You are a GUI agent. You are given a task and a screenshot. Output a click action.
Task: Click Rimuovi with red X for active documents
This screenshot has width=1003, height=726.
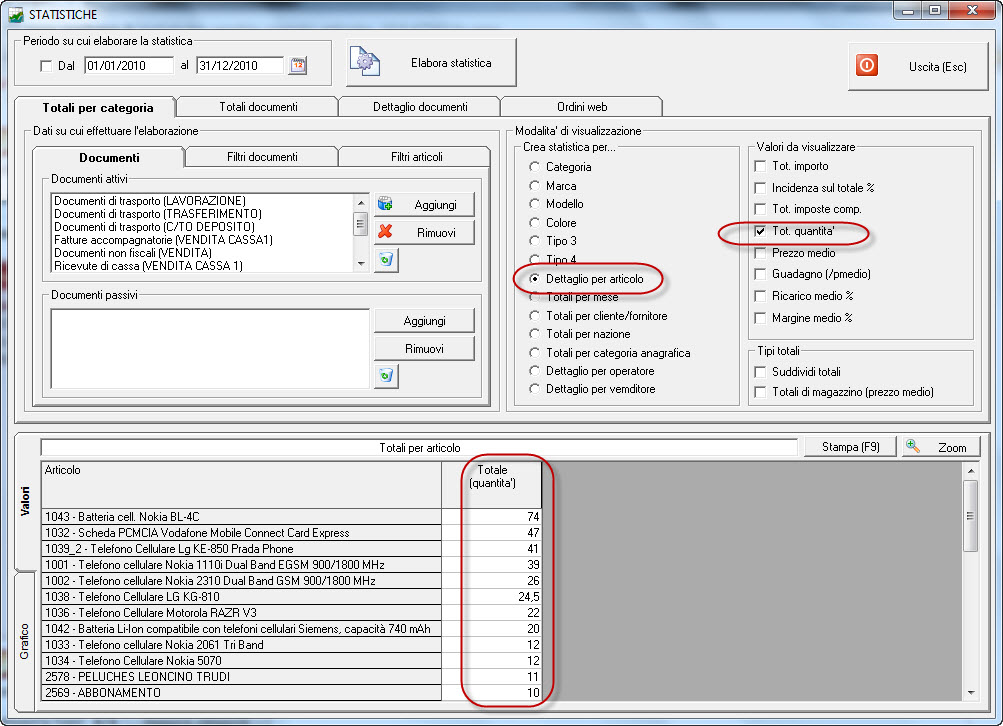424,233
